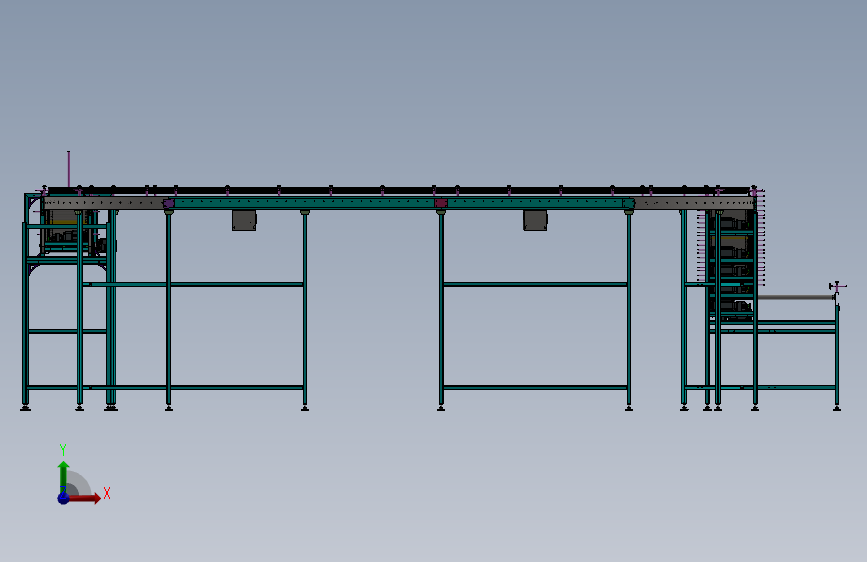The width and height of the screenshot is (867, 562).
Task: Select the tall purple vertical rod at the top left
Action: 69,169
